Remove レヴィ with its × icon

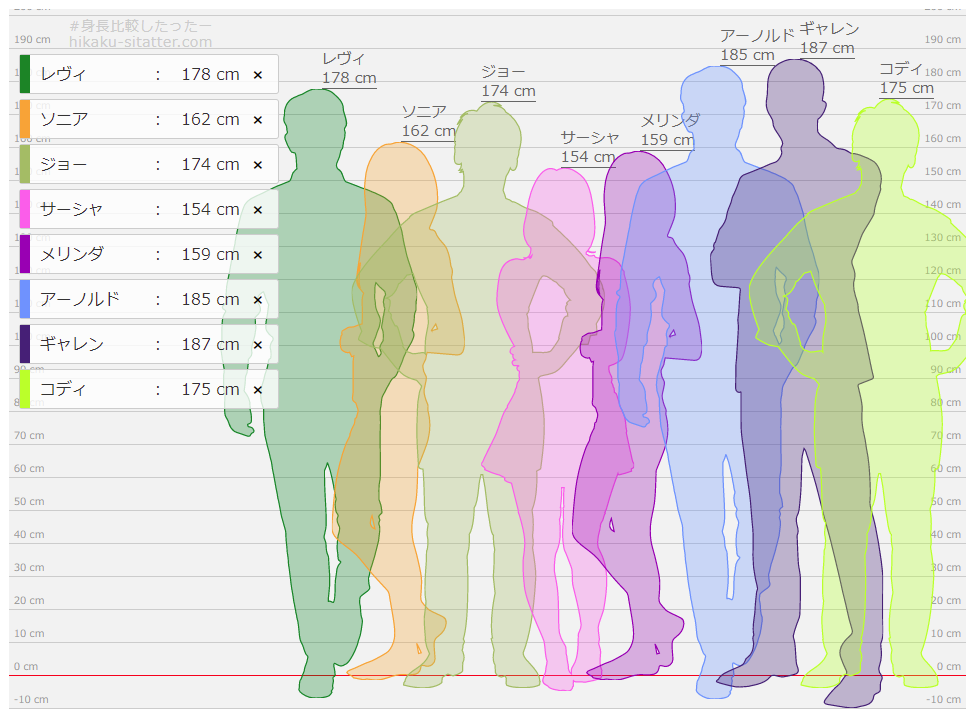click(257, 75)
